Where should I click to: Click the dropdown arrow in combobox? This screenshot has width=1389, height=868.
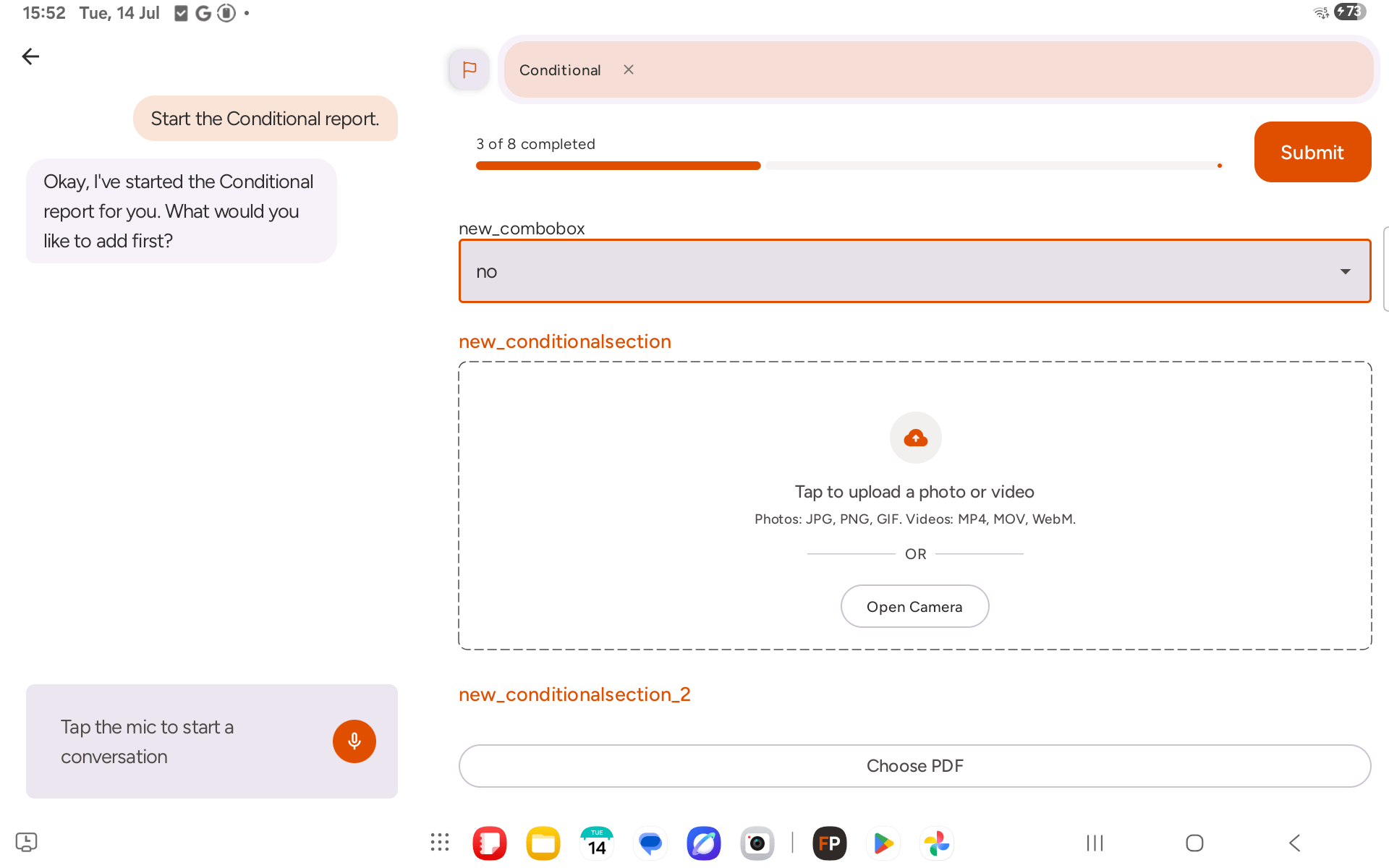click(x=1345, y=272)
